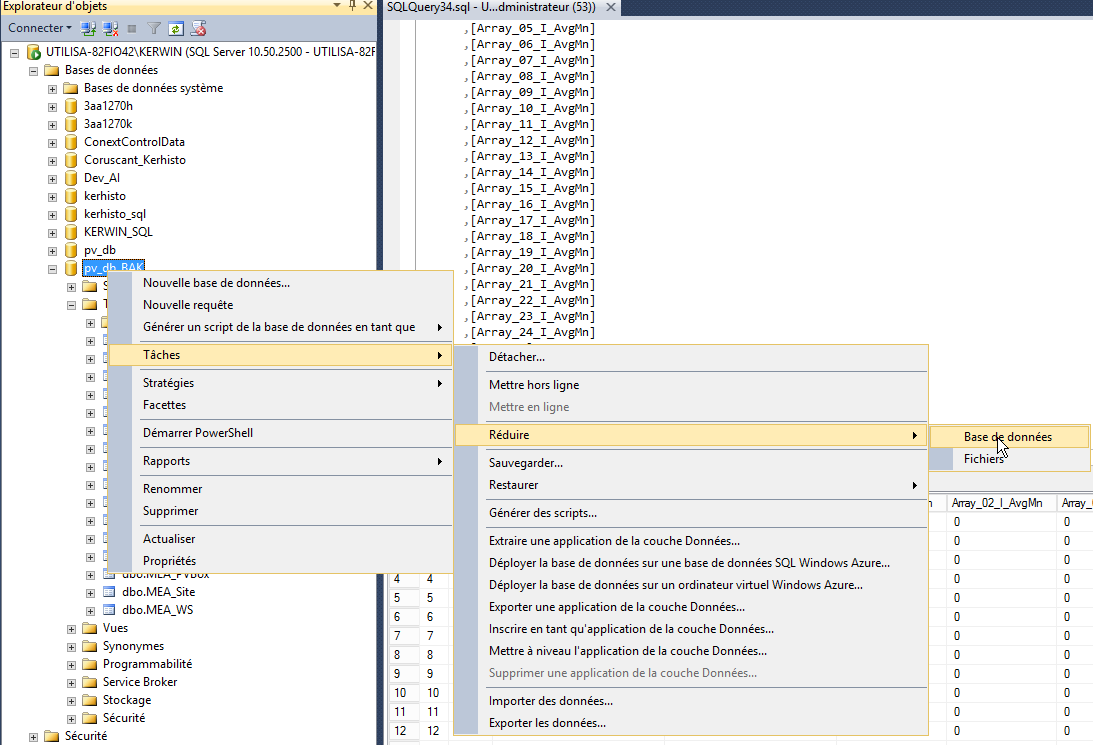Click the connect Object Explorer icon
Screen dimensions: 1093x745
89,28
